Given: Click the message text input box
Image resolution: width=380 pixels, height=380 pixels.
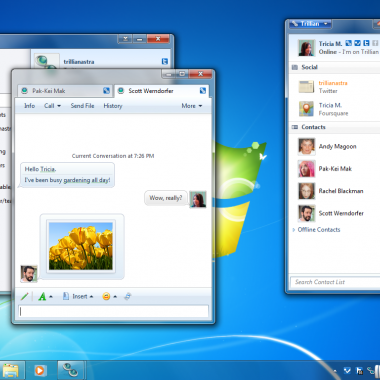Looking at the screenshot, I should coord(113,311).
